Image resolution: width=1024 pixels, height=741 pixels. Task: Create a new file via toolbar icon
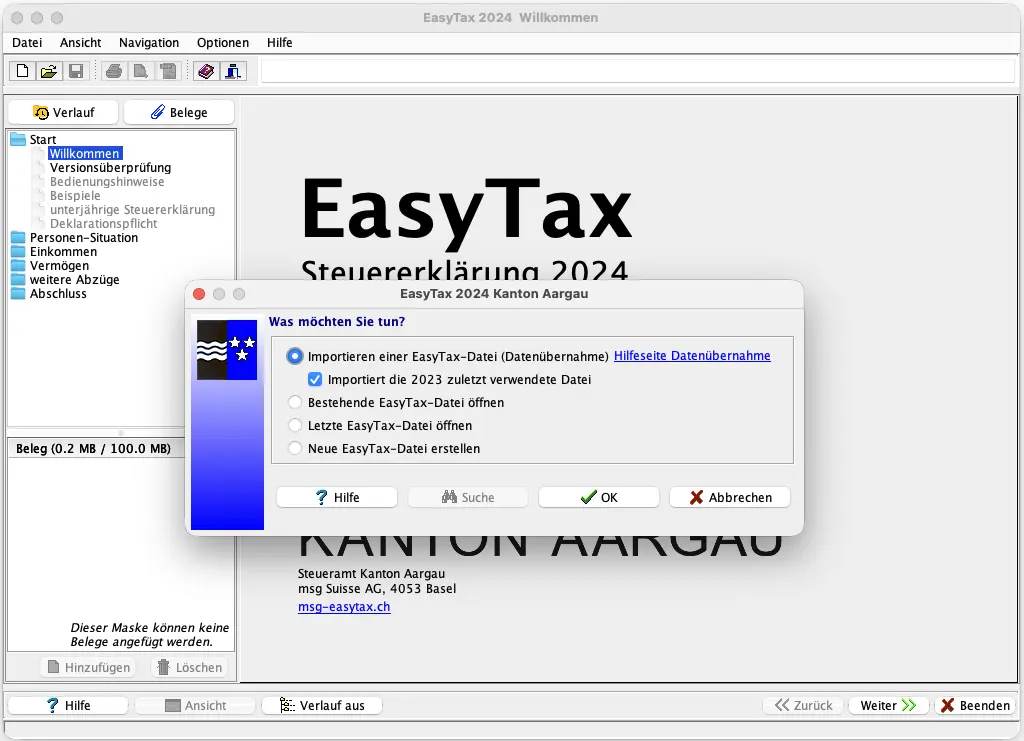(x=20, y=70)
